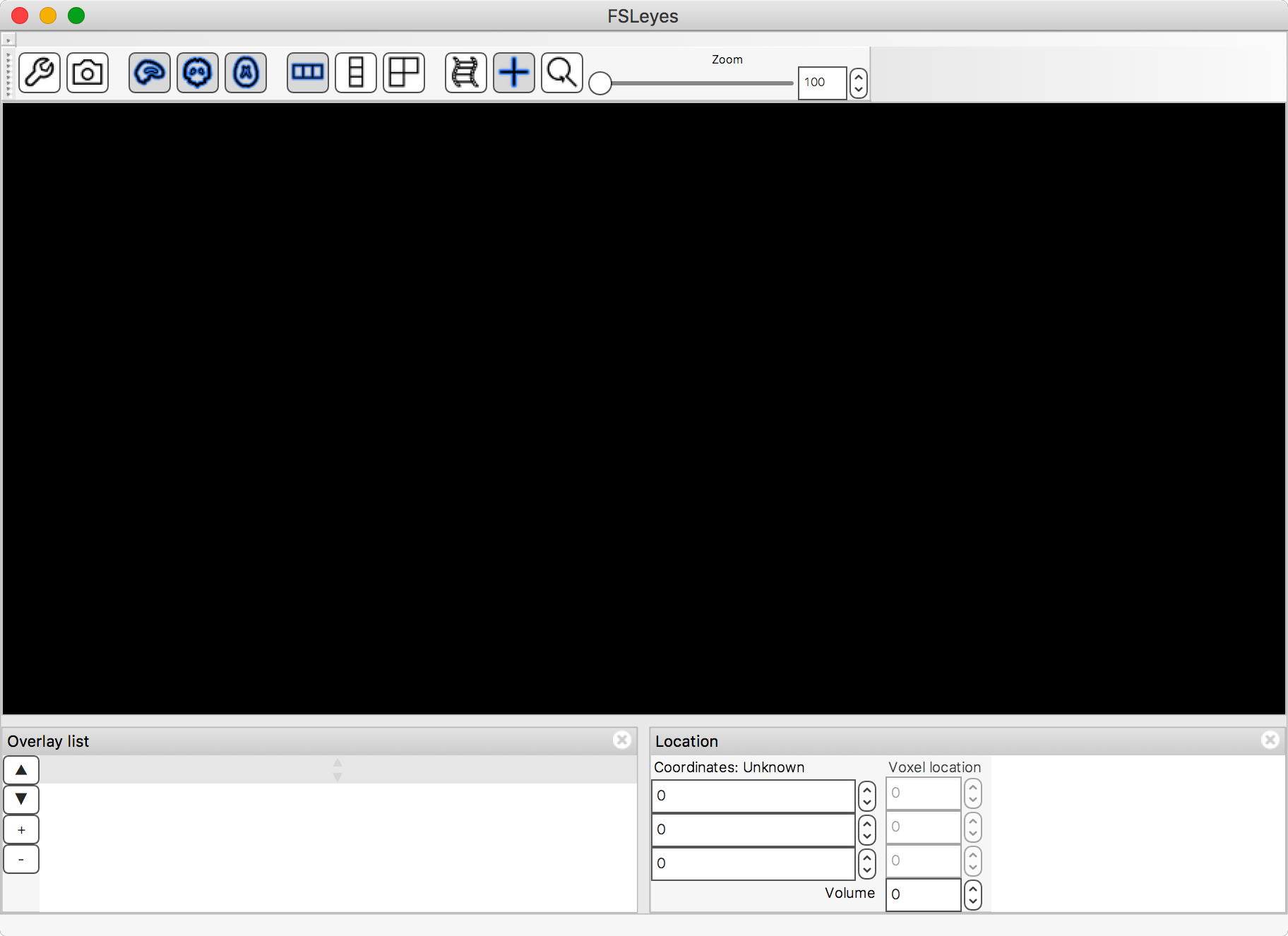This screenshot has width=1288, height=936.
Task: Increment Volume using its spinner arrows
Action: [x=973, y=889]
